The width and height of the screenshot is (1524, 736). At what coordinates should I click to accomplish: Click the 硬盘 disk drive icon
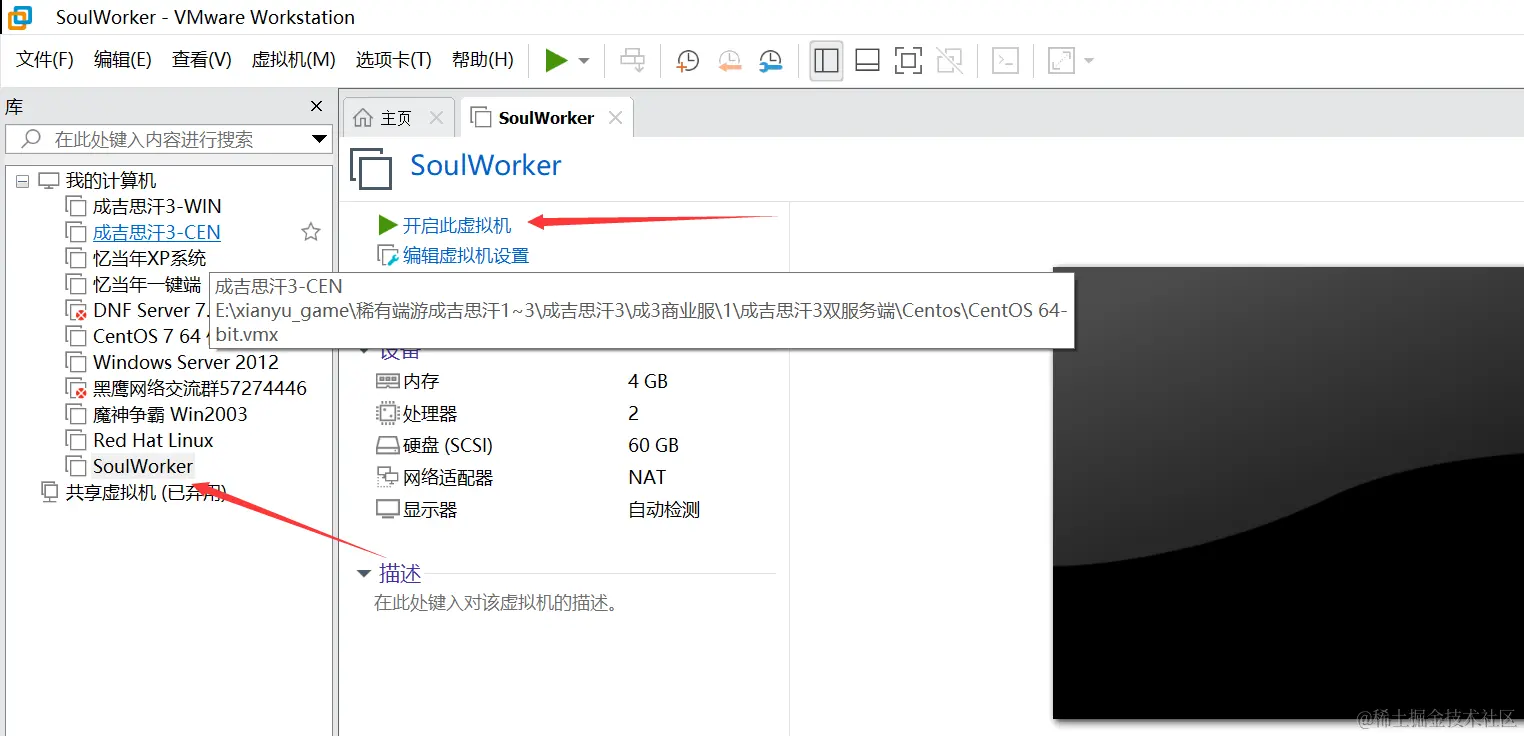pyautogui.click(x=387, y=445)
